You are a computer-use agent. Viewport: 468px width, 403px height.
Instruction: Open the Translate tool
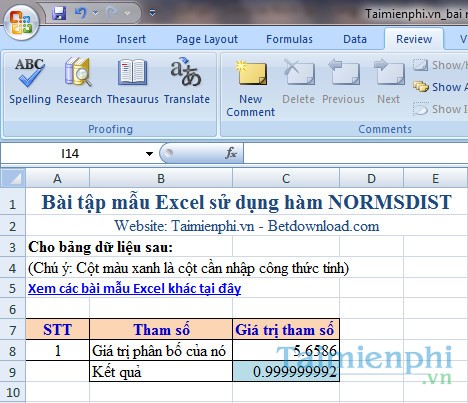187,82
